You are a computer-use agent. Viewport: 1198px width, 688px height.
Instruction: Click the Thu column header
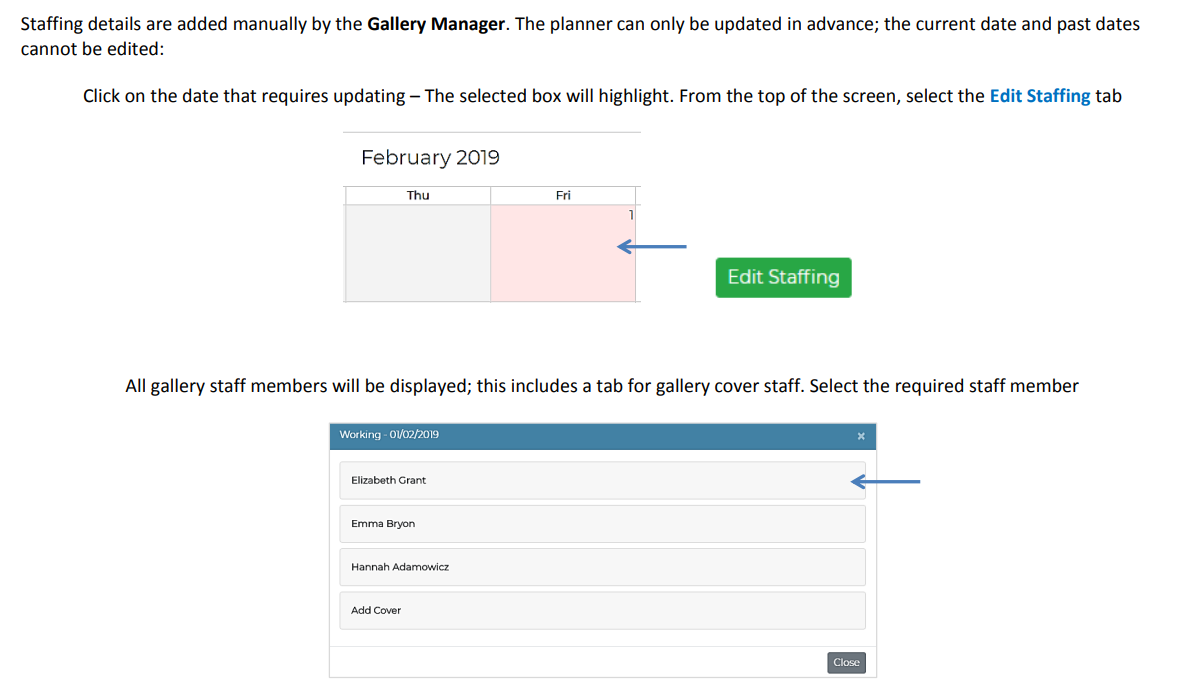(418, 195)
